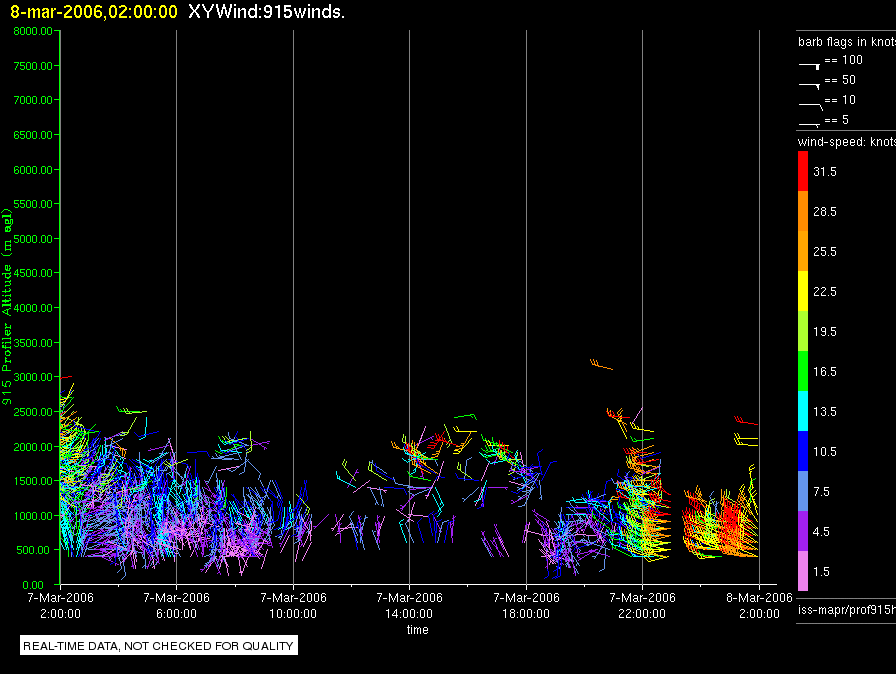Click the green 16.5 knots legend color
896x674 pixels.
tap(803, 371)
